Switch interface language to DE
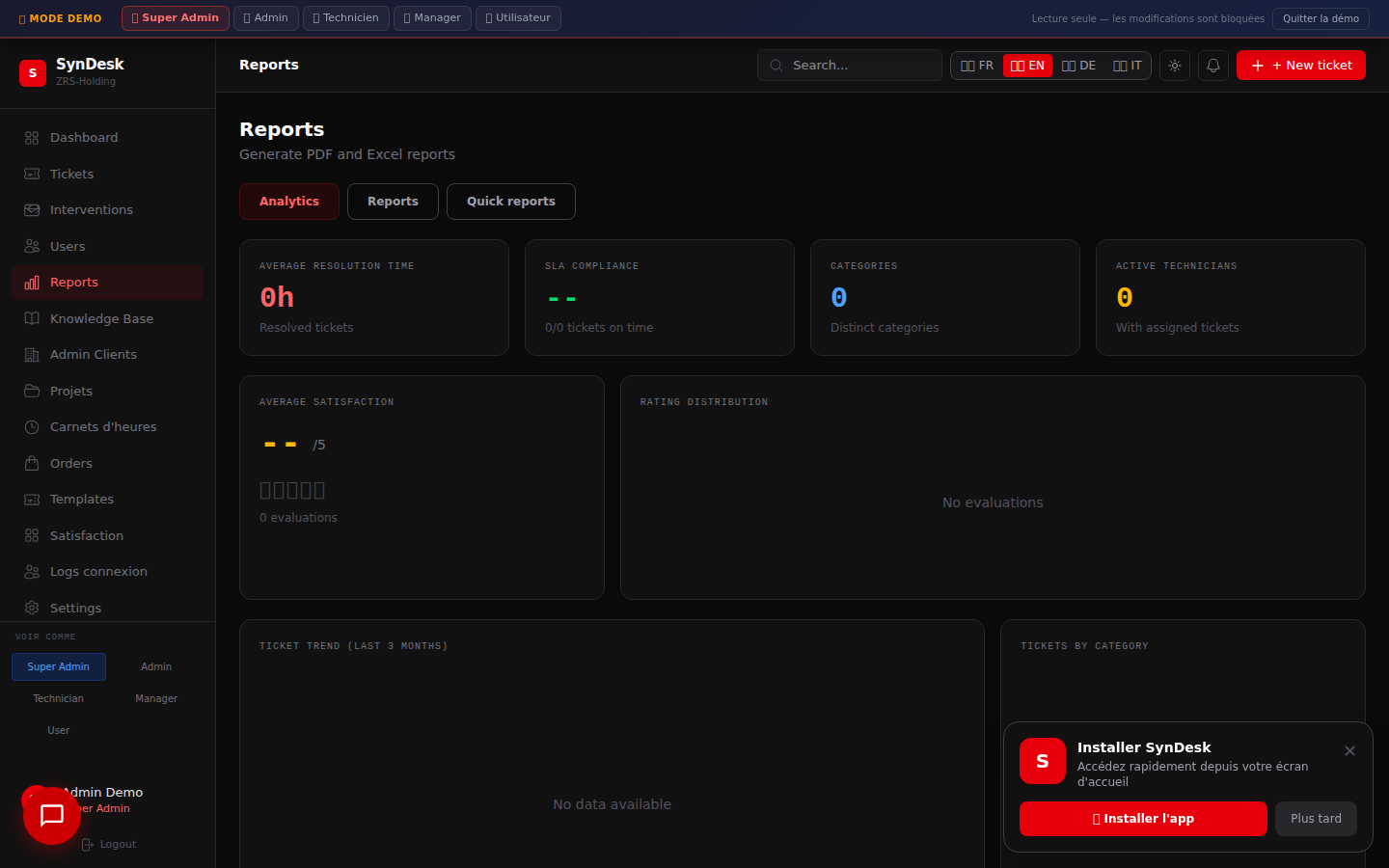The width and height of the screenshot is (1389, 868). coord(1078,66)
